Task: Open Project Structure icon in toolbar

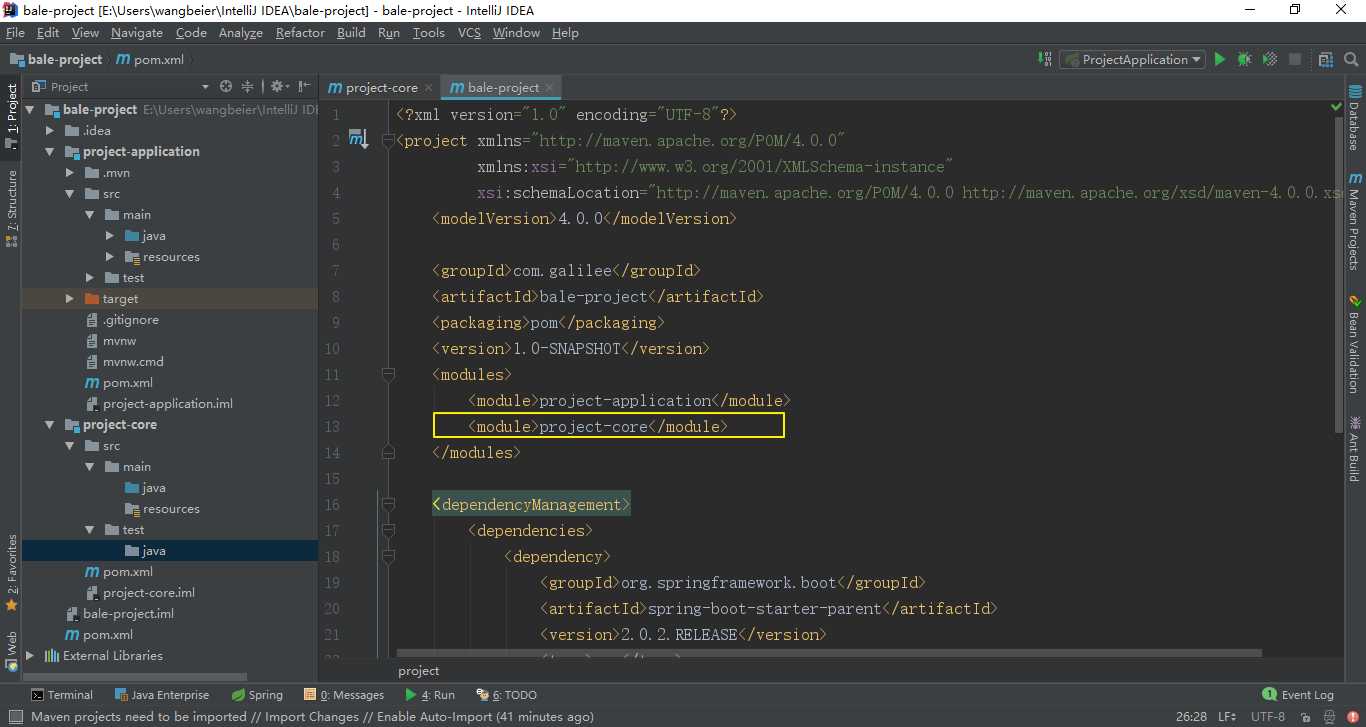Action: 1326,60
